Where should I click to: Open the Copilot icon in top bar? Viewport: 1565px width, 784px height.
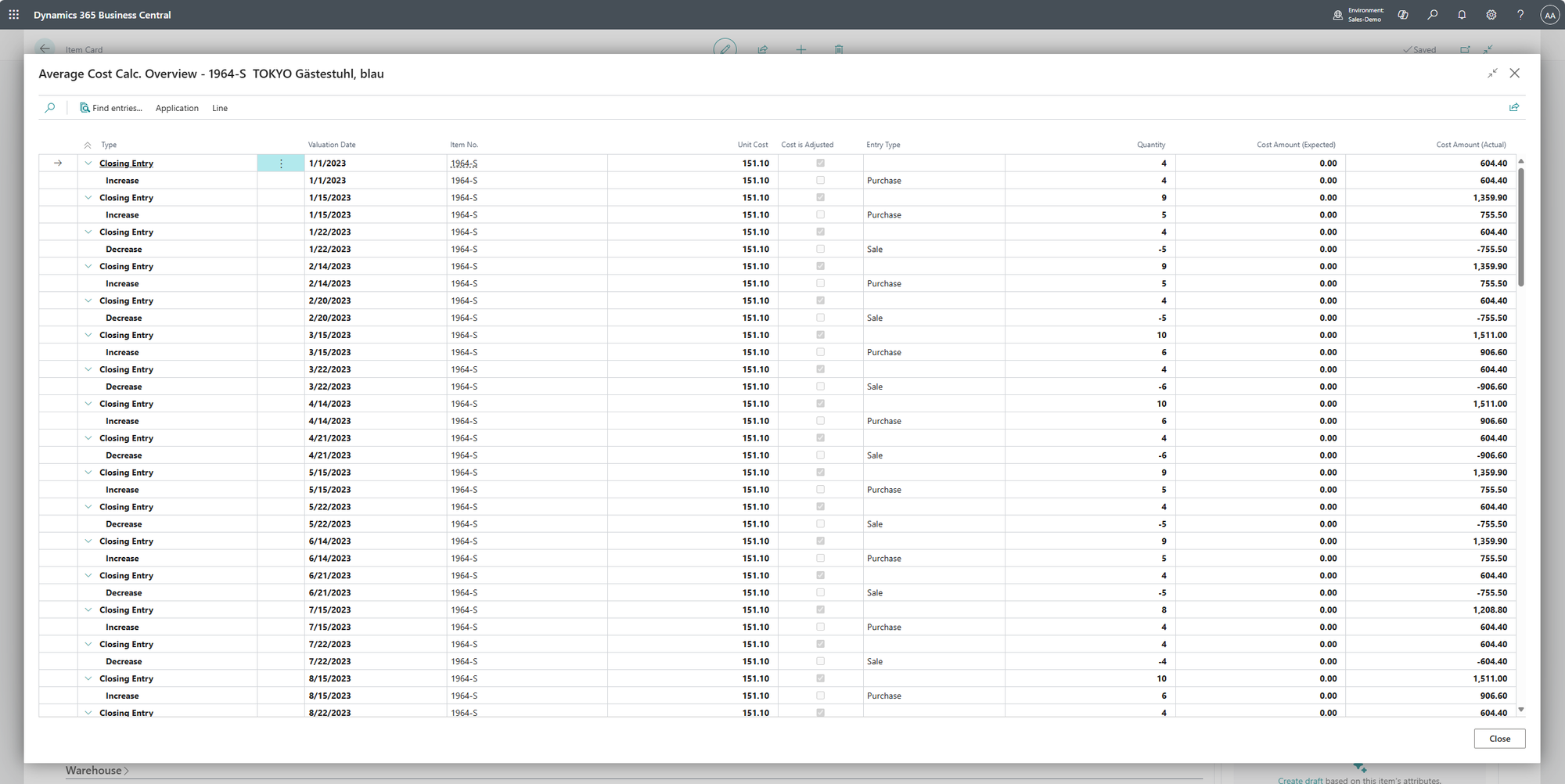[x=1403, y=15]
